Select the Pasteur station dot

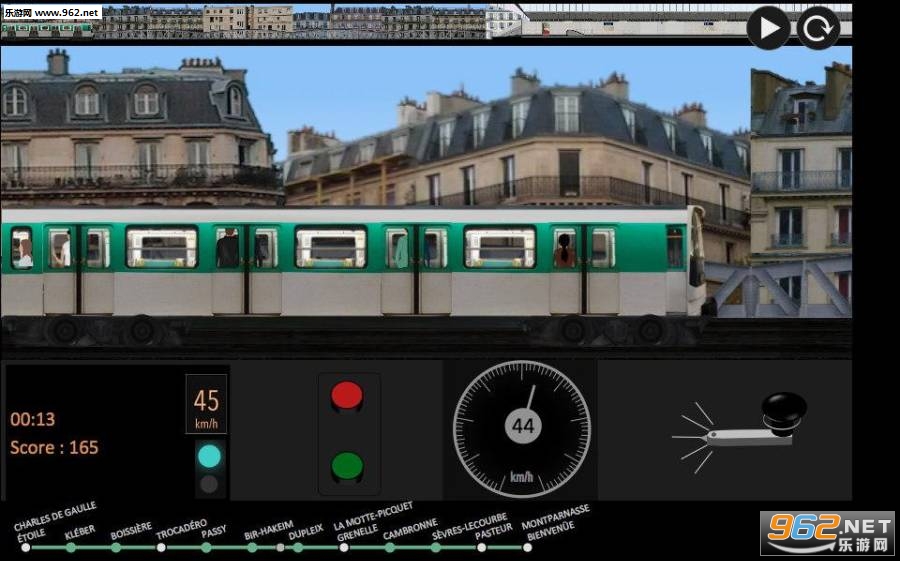[x=482, y=547]
